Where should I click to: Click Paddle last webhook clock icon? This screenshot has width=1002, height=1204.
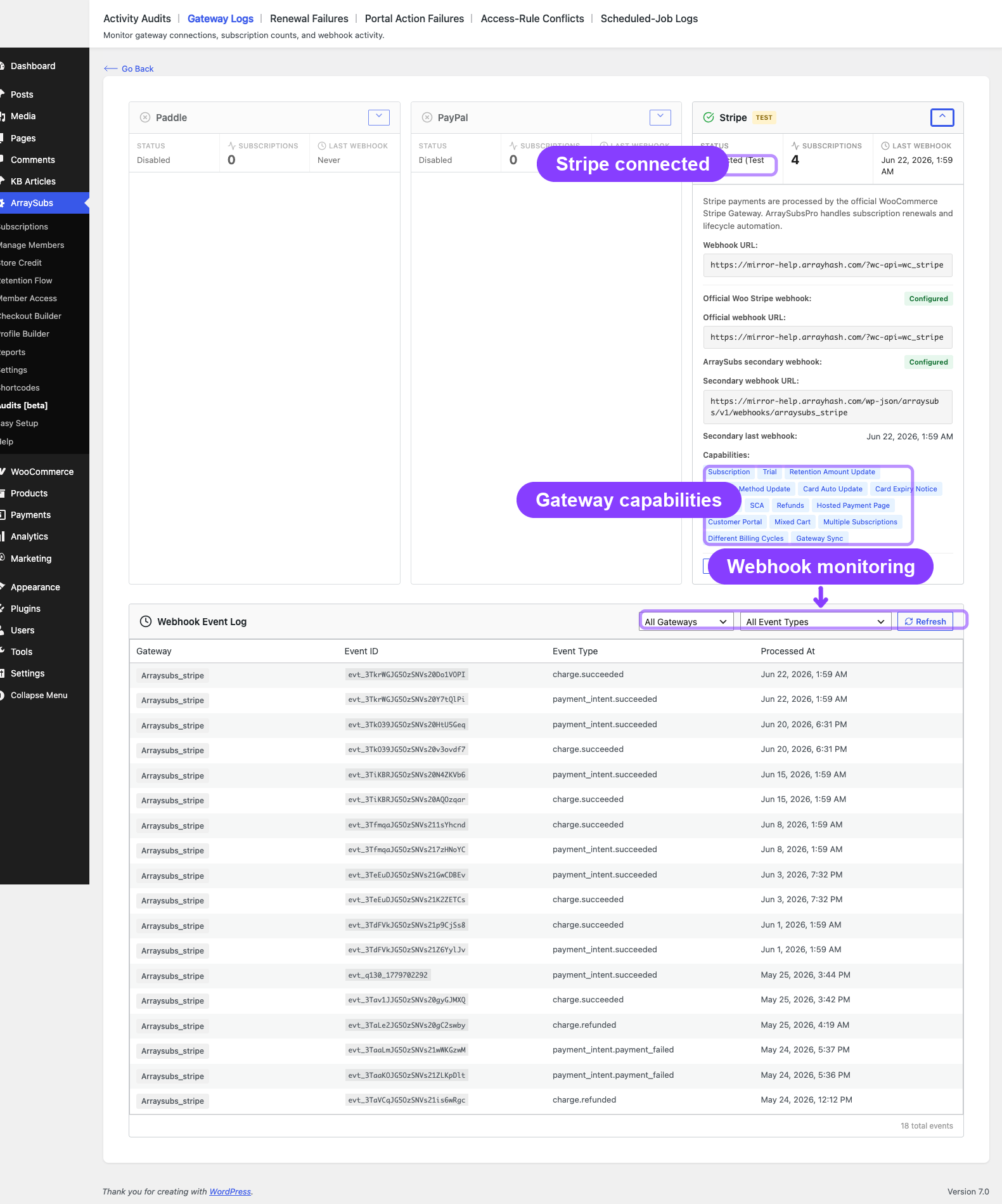pyautogui.click(x=322, y=146)
